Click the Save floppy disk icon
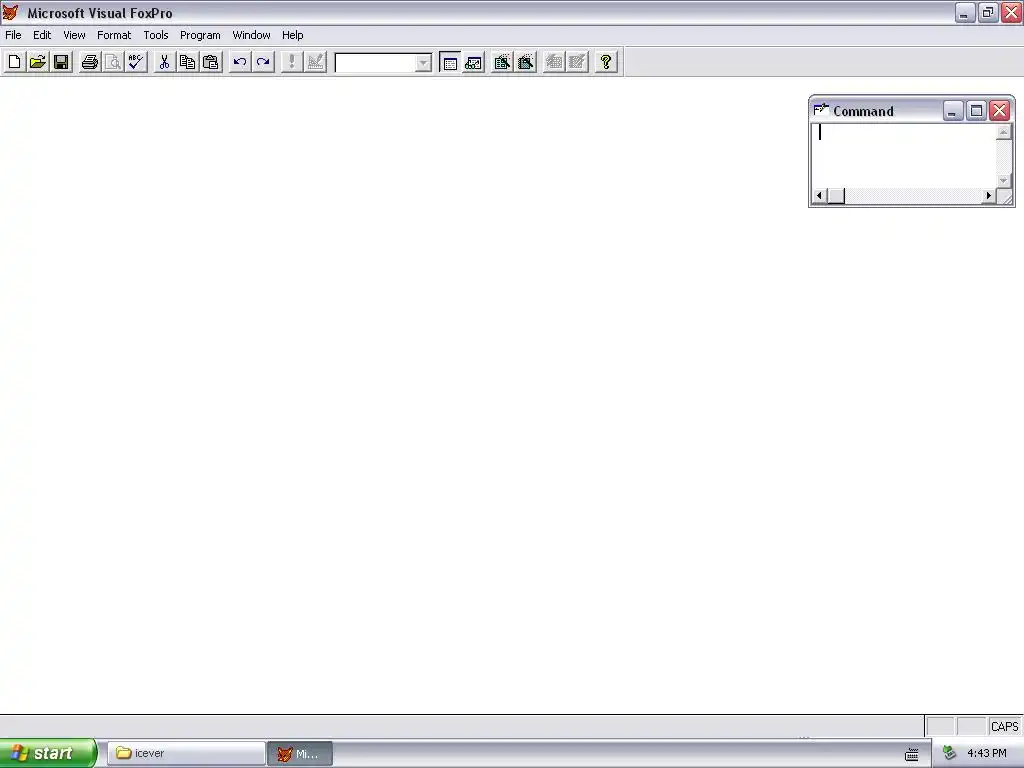Image resolution: width=1024 pixels, height=768 pixels. pyautogui.click(x=61, y=62)
